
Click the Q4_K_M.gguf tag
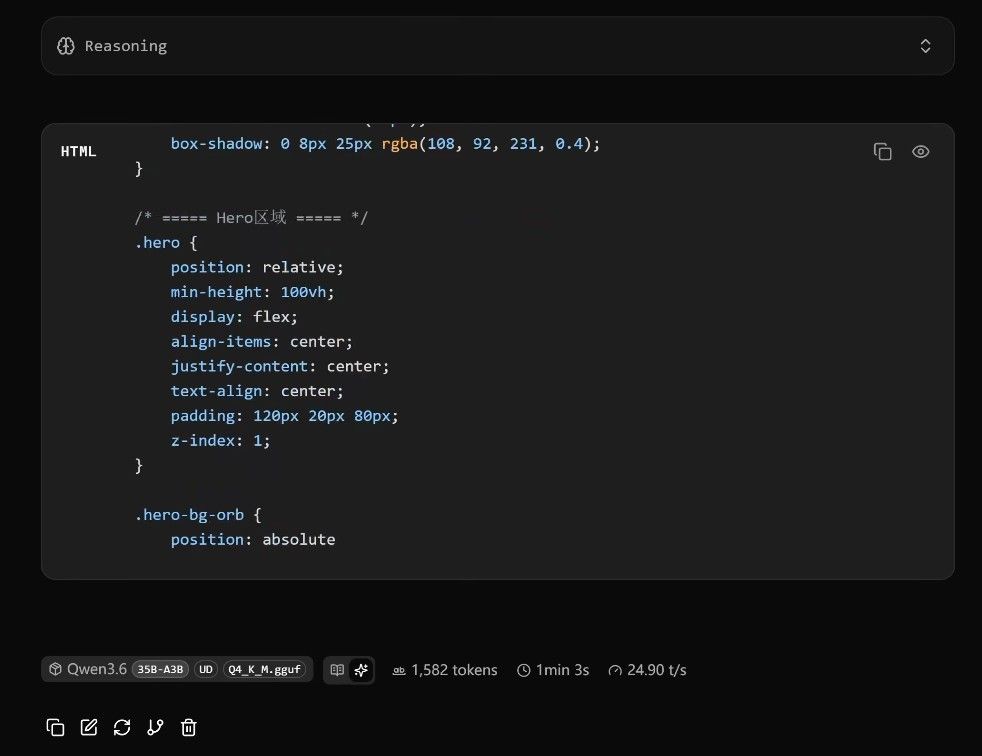click(264, 670)
